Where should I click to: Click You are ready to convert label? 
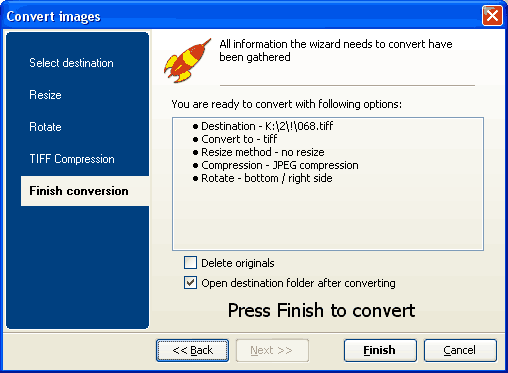point(287,104)
